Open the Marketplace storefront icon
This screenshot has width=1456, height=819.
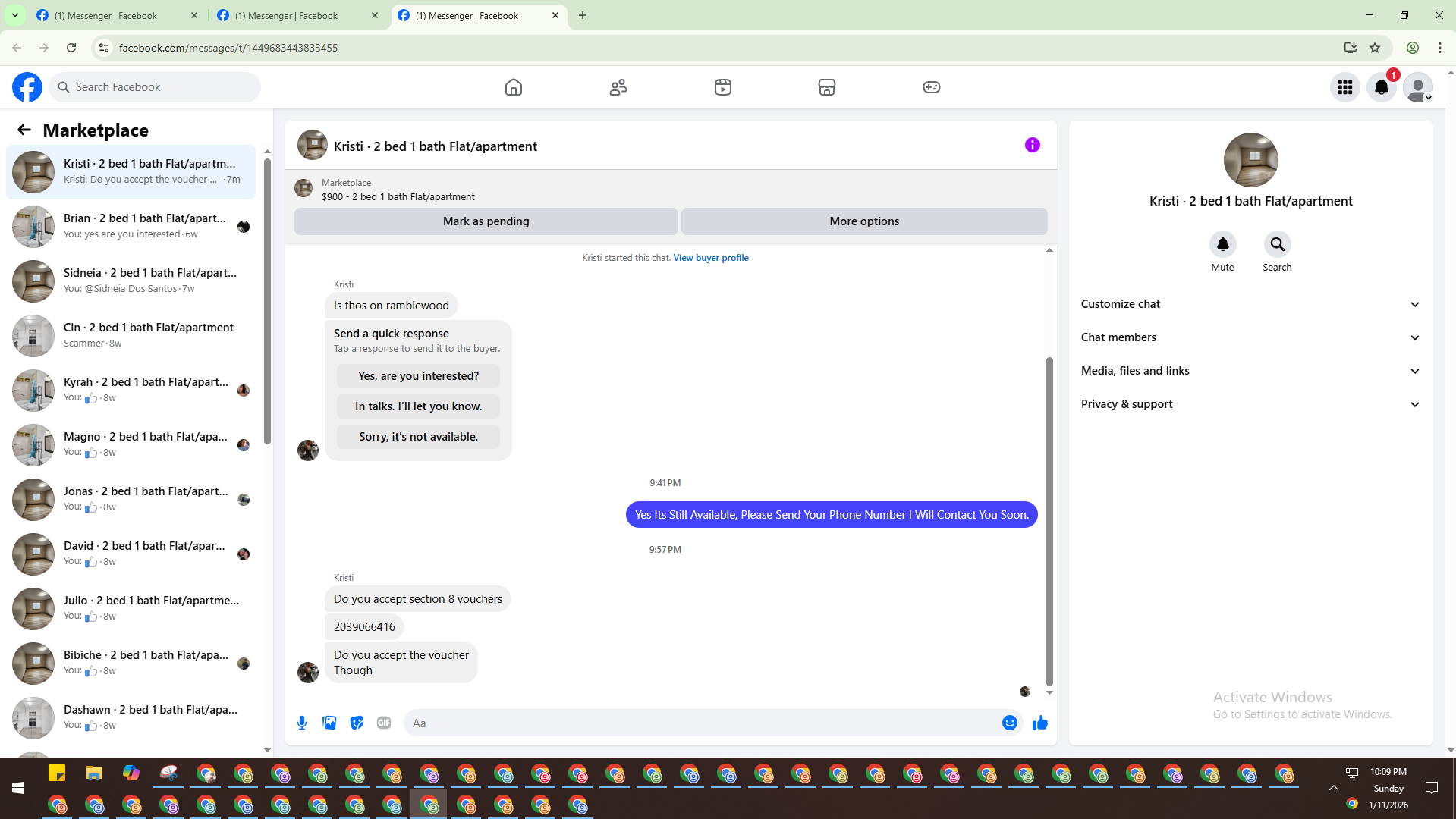tap(827, 87)
